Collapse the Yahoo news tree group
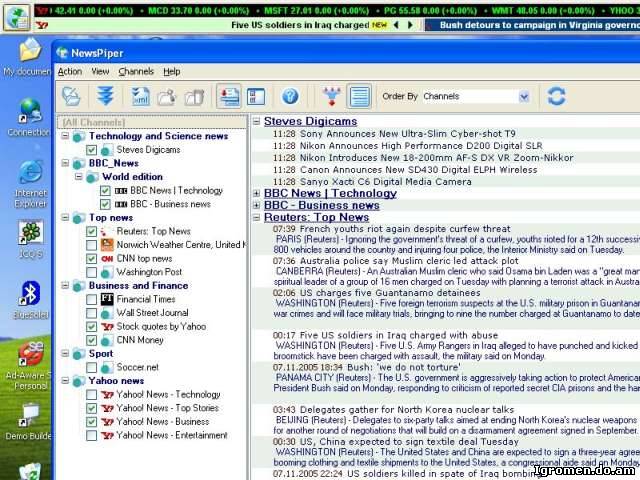The image size is (640, 480). coord(65,380)
